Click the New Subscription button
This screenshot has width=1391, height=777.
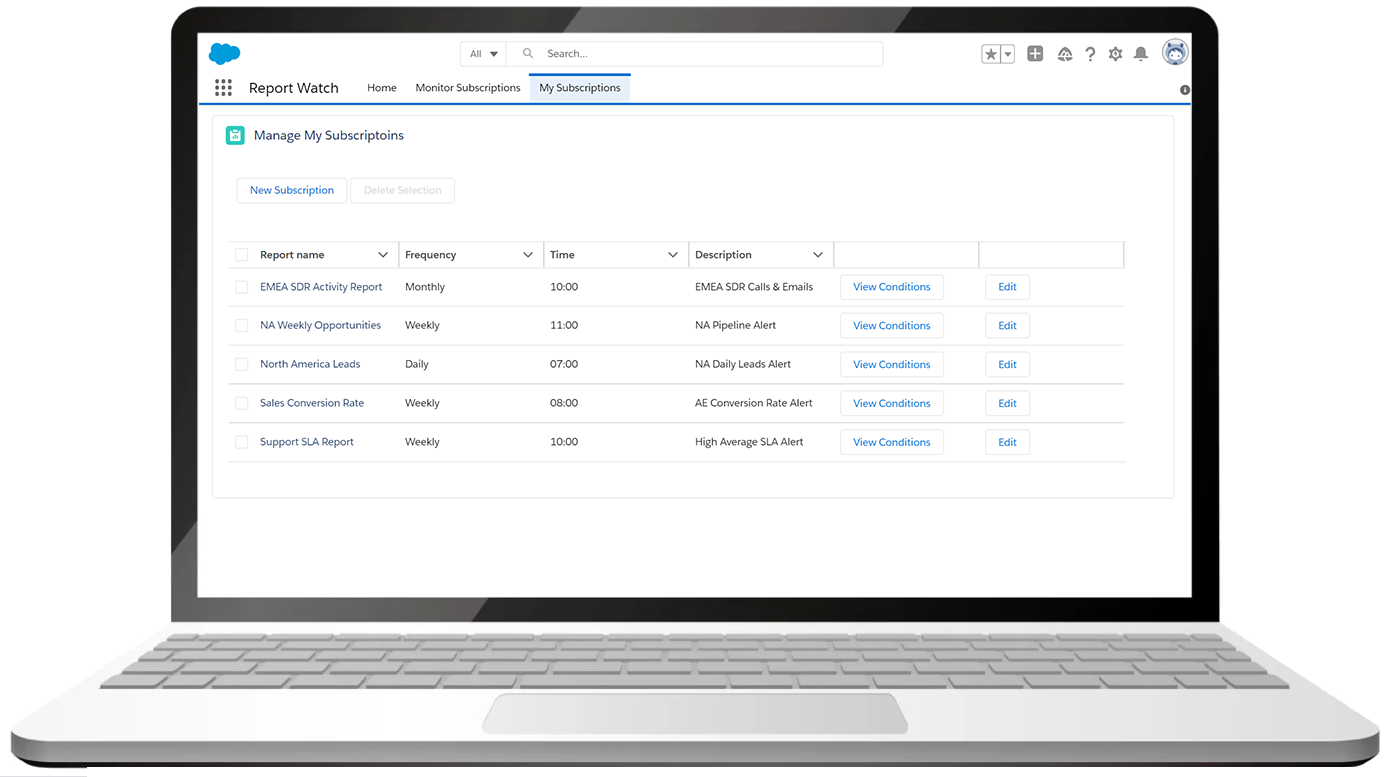[292, 190]
